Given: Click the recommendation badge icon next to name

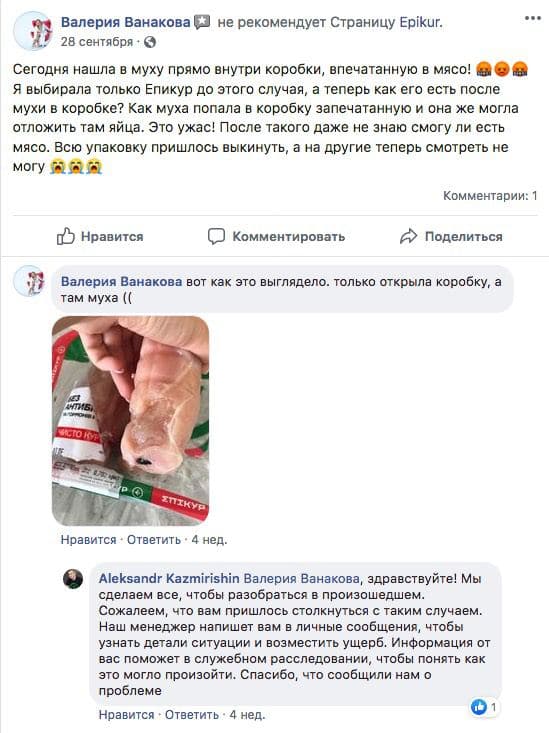Looking at the screenshot, I should tap(202, 22).
